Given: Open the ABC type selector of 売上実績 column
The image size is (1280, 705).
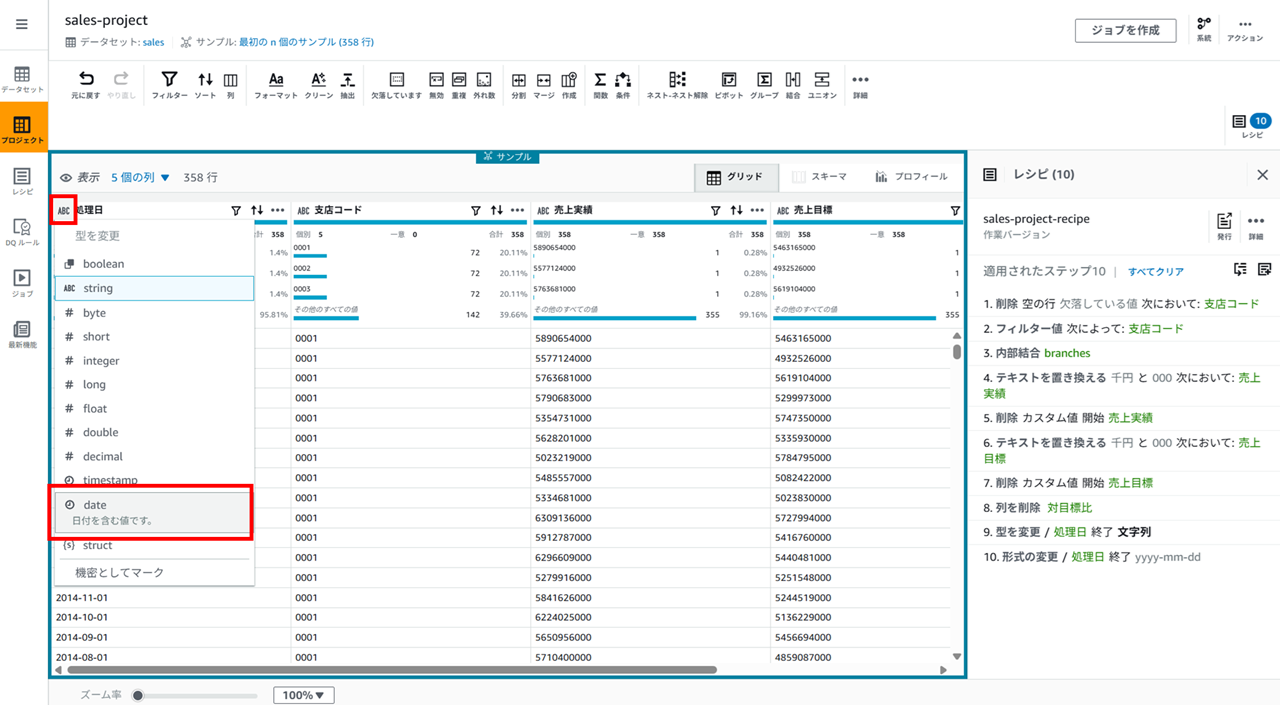Looking at the screenshot, I should pyautogui.click(x=543, y=211).
